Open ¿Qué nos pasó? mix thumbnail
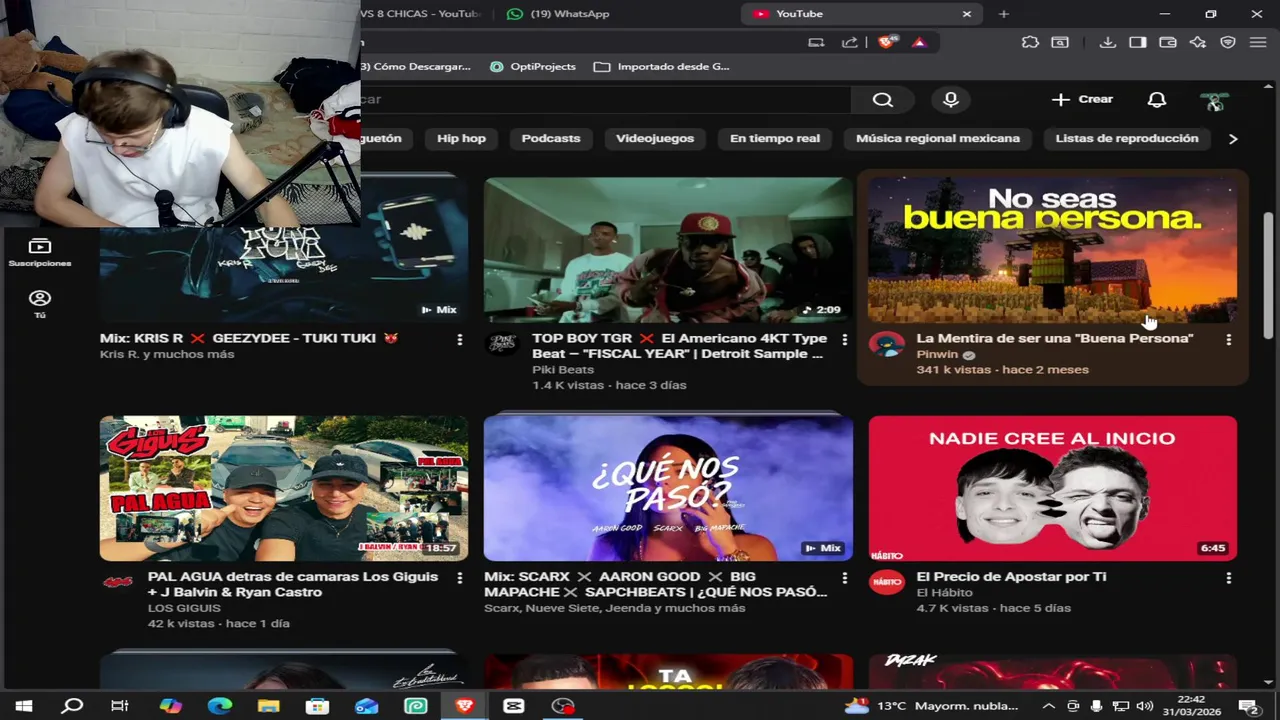1280x720 pixels. (668, 488)
